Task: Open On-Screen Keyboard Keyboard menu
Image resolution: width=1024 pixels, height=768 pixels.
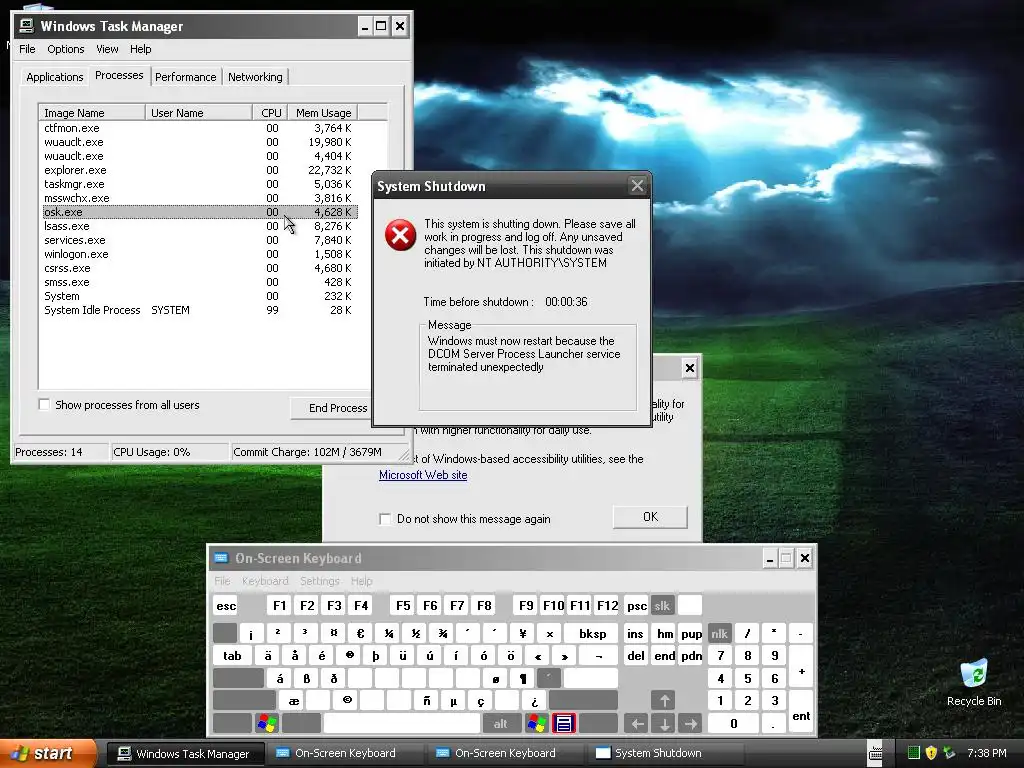Action: pyautogui.click(x=264, y=581)
